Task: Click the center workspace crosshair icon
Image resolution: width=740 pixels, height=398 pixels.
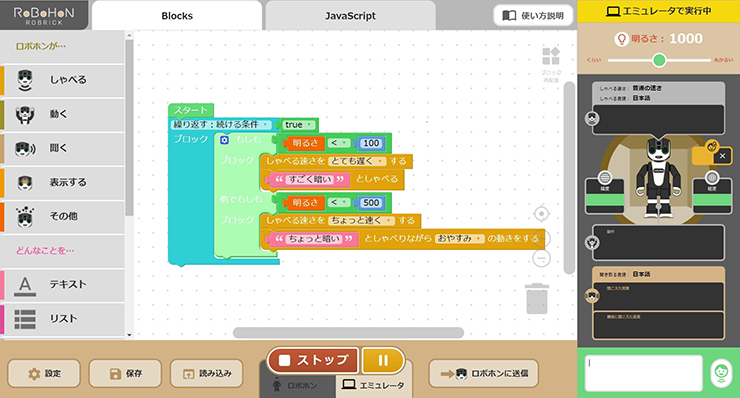Action: click(x=541, y=214)
